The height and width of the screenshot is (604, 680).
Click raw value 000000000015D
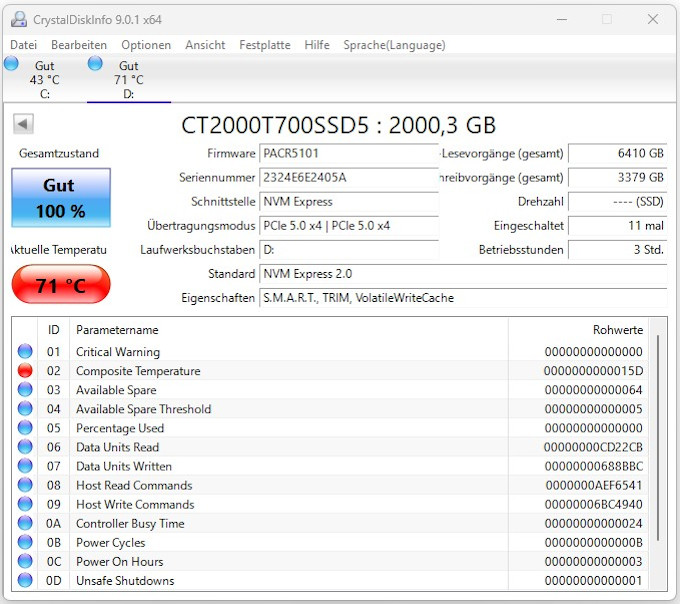click(593, 371)
